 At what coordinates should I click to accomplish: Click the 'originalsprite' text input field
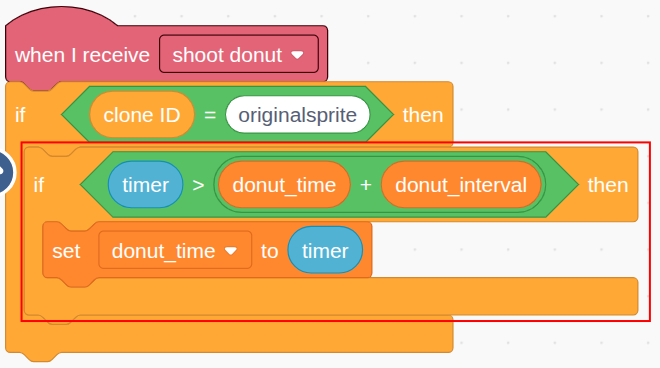coord(297,115)
